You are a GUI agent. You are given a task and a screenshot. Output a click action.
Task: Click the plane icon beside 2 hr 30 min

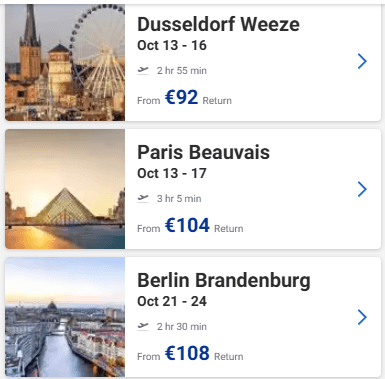tap(143, 327)
